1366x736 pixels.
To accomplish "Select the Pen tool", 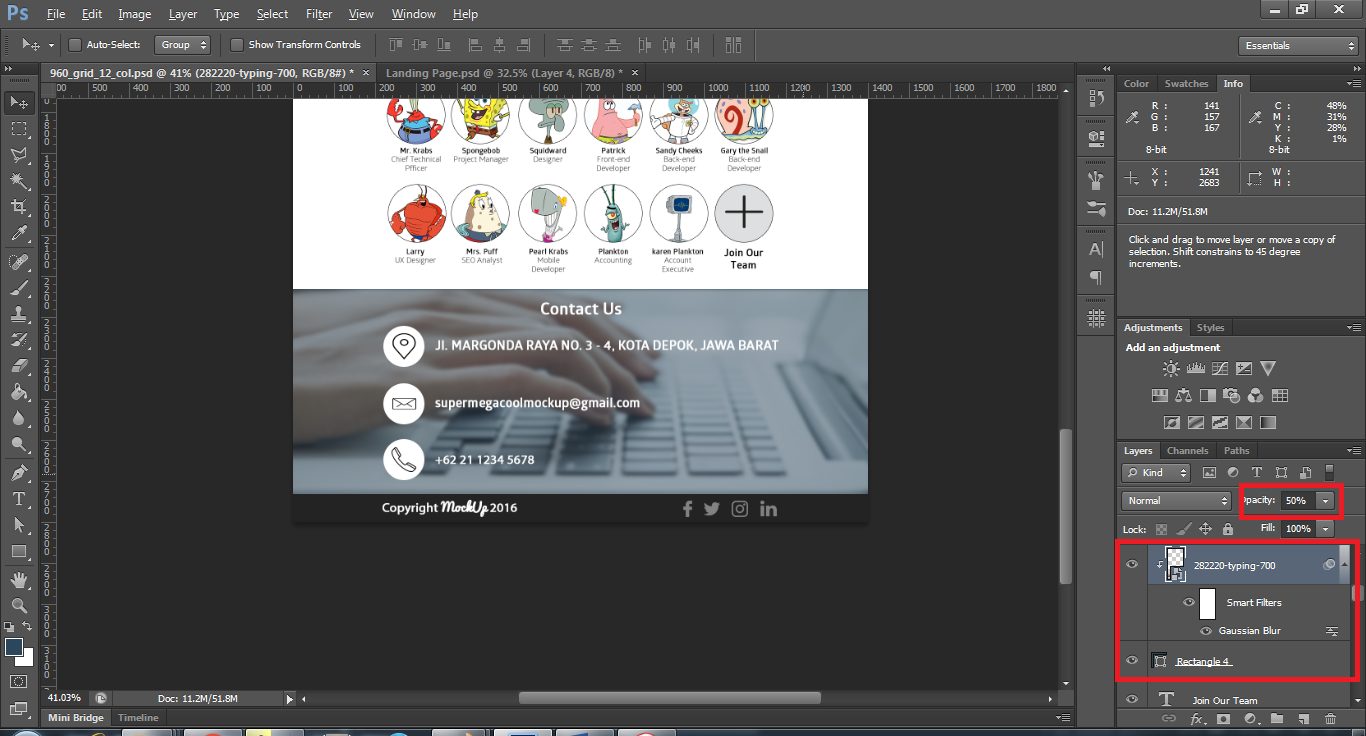I will click(18, 472).
